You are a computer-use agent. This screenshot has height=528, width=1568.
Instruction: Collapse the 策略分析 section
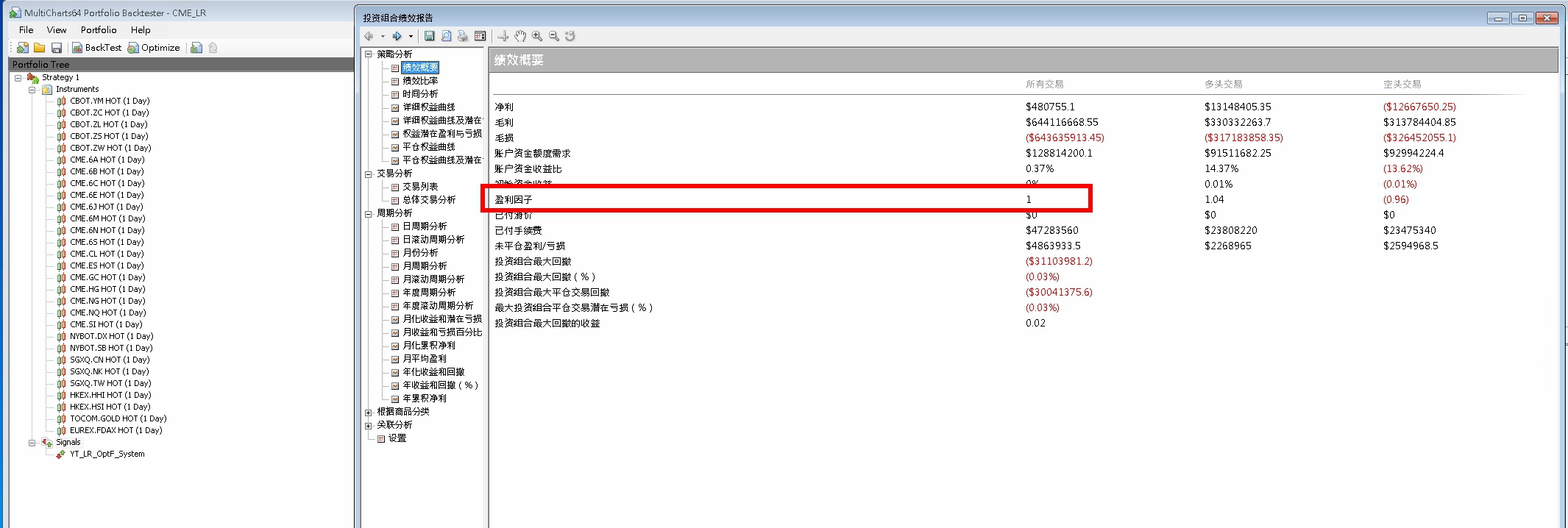coord(369,54)
